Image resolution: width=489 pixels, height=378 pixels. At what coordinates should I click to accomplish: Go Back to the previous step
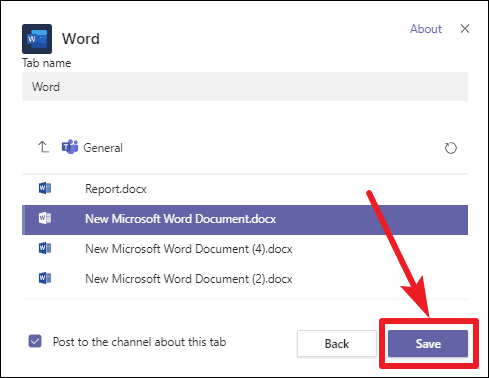pyautogui.click(x=337, y=344)
